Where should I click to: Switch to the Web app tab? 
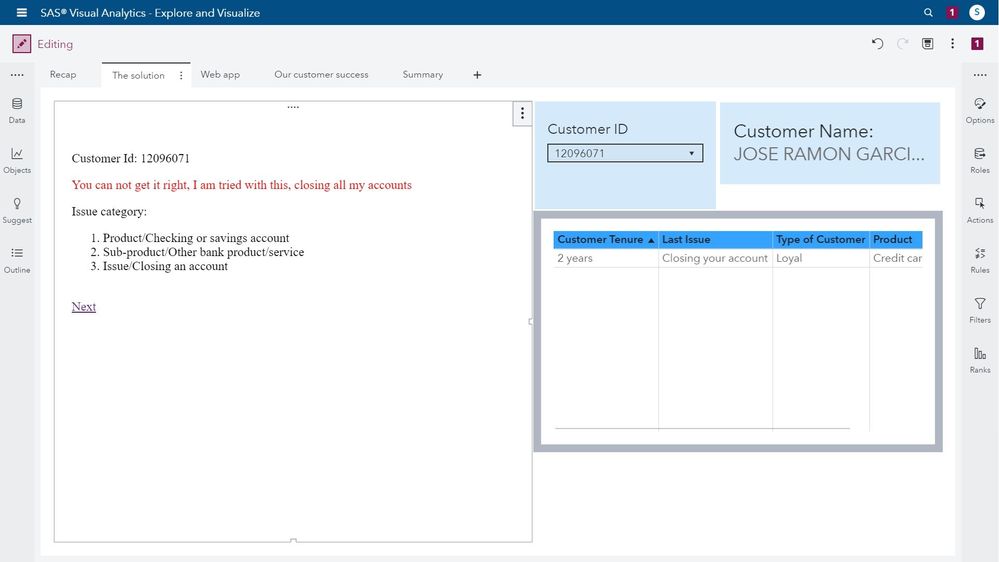click(220, 75)
